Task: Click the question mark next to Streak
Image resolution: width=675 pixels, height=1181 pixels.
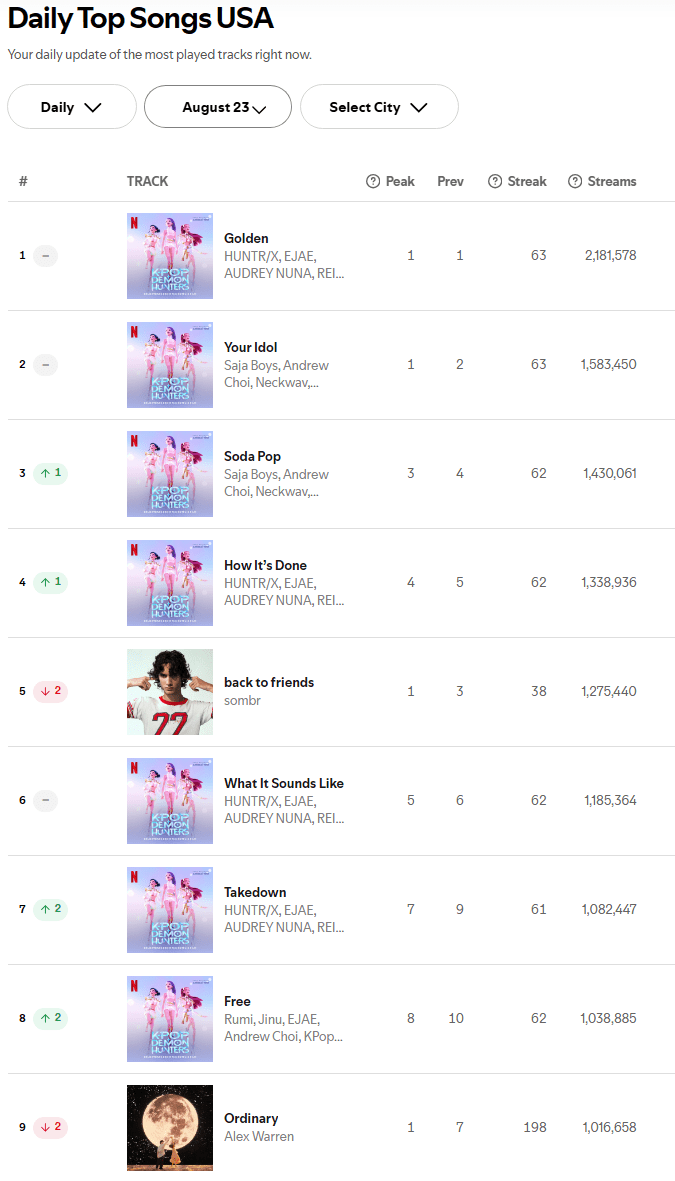Action: click(x=495, y=181)
